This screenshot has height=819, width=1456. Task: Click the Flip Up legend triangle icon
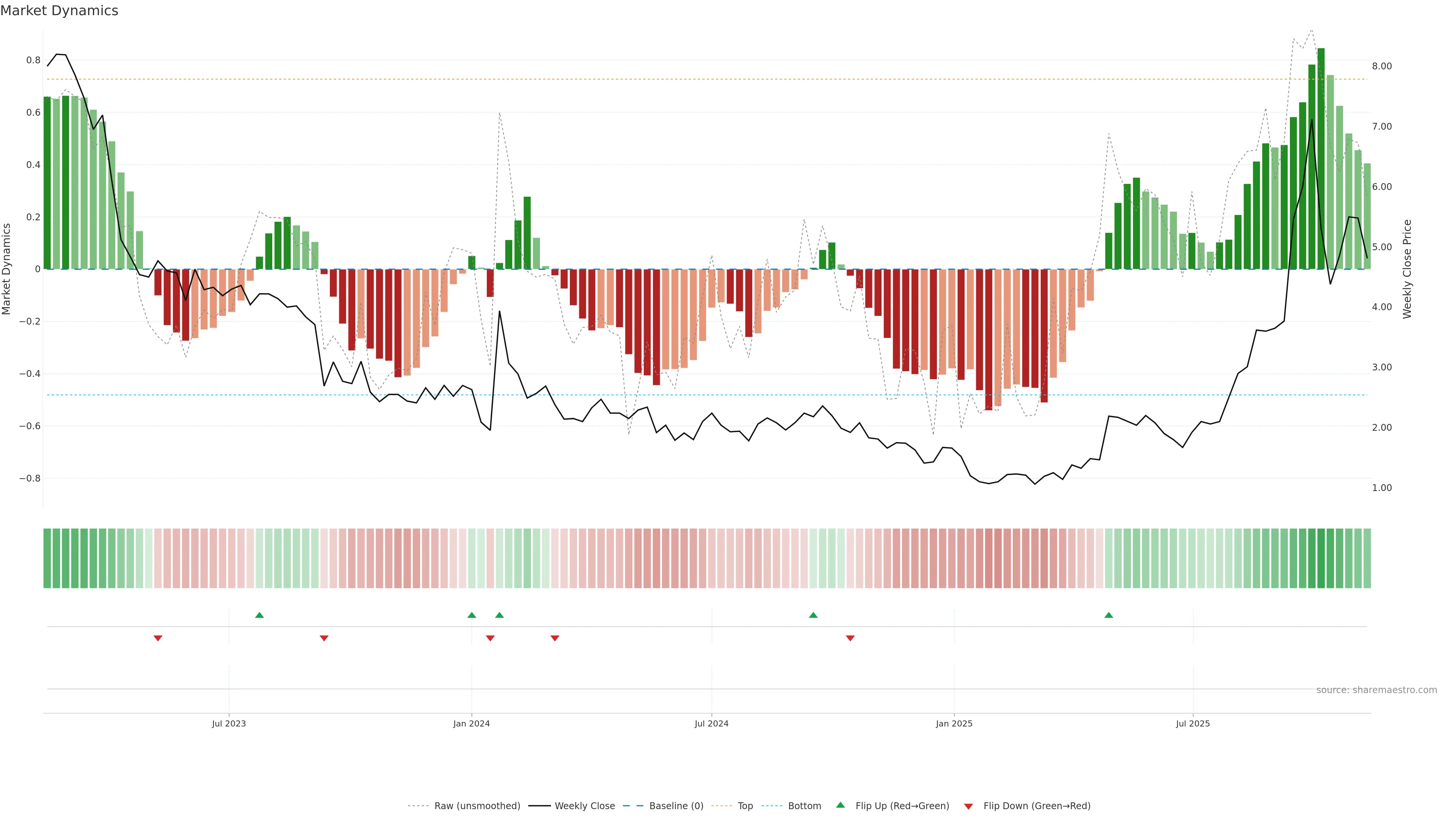point(841,805)
